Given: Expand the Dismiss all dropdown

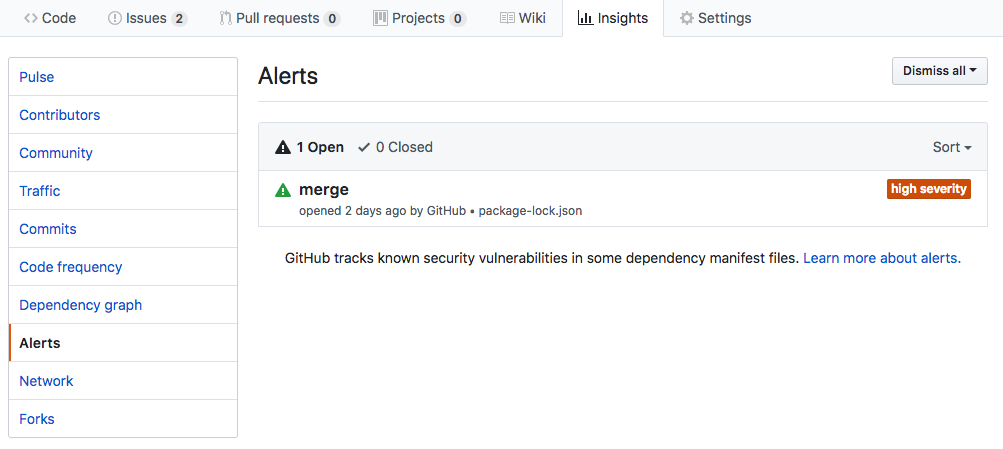Looking at the screenshot, I should [x=940, y=71].
